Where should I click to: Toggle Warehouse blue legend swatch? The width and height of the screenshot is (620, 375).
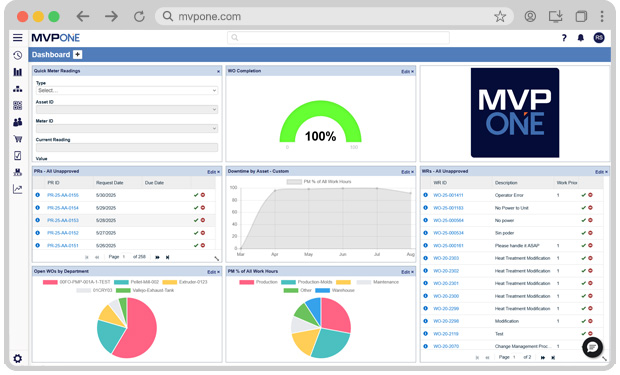click(322, 290)
